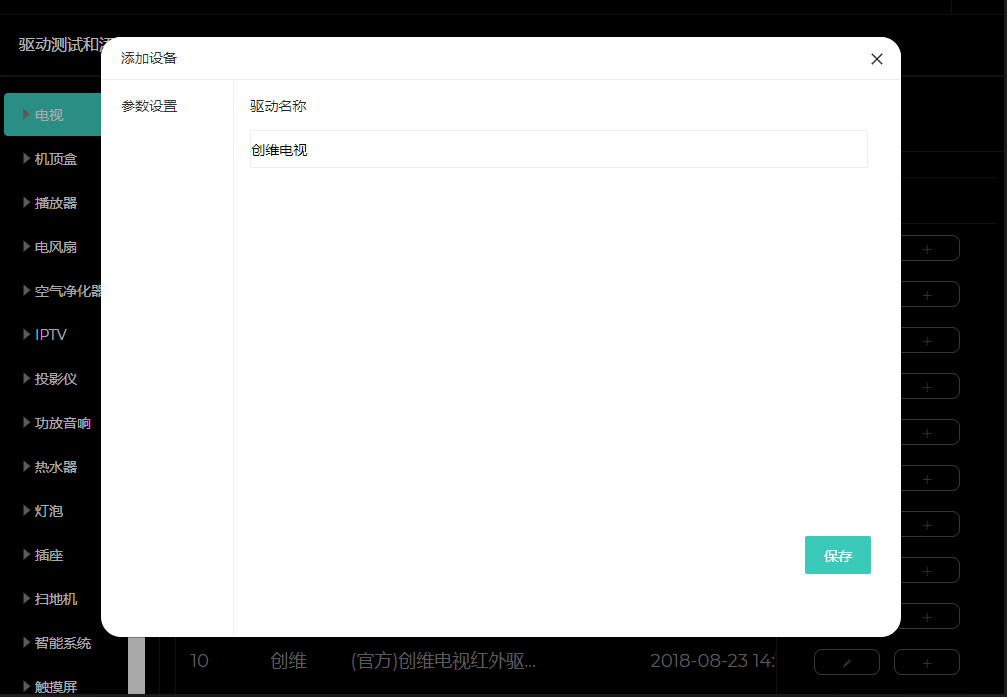The height and width of the screenshot is (697, 1007).
Task: Click the row number 10 cell
Action: coord(199,660)
